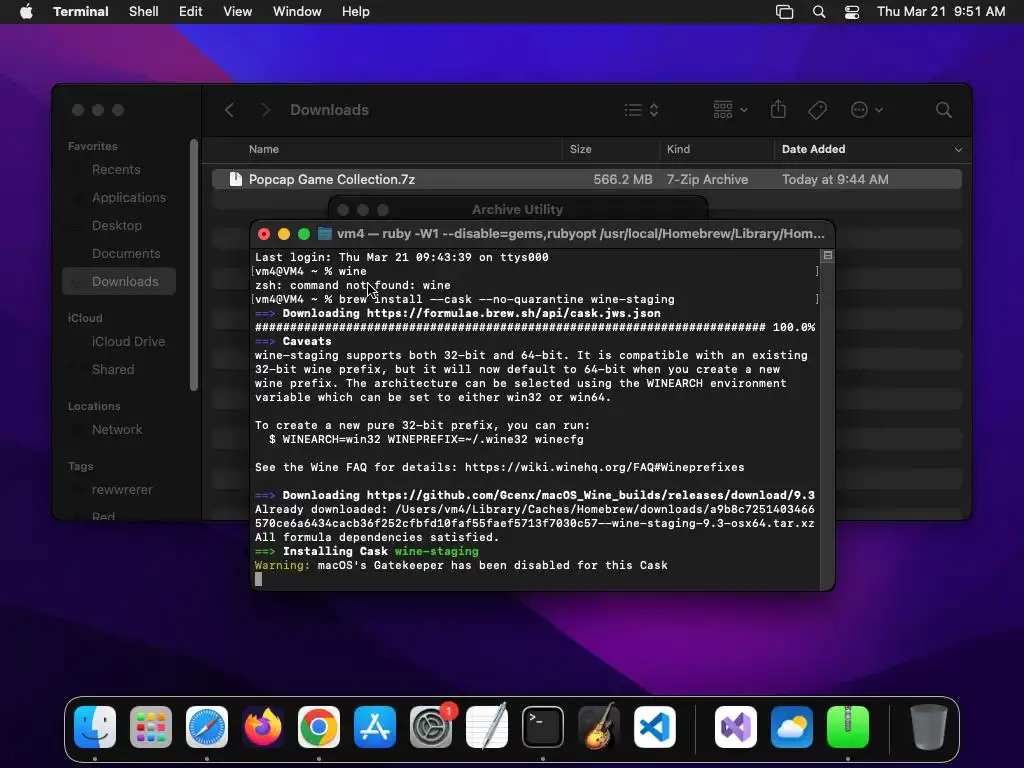Click the Finder Share icon
Screen dimensions: 1024x768
(x=778, y=109)
